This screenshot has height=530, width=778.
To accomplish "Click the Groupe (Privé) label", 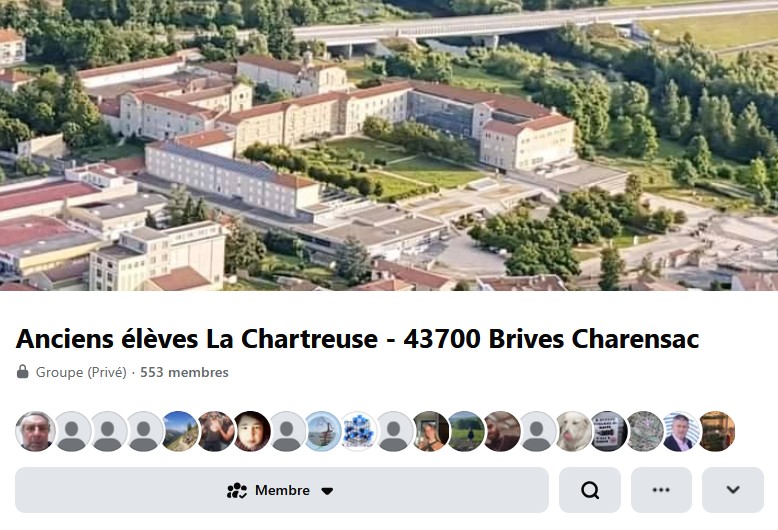I will click(81, 372).
